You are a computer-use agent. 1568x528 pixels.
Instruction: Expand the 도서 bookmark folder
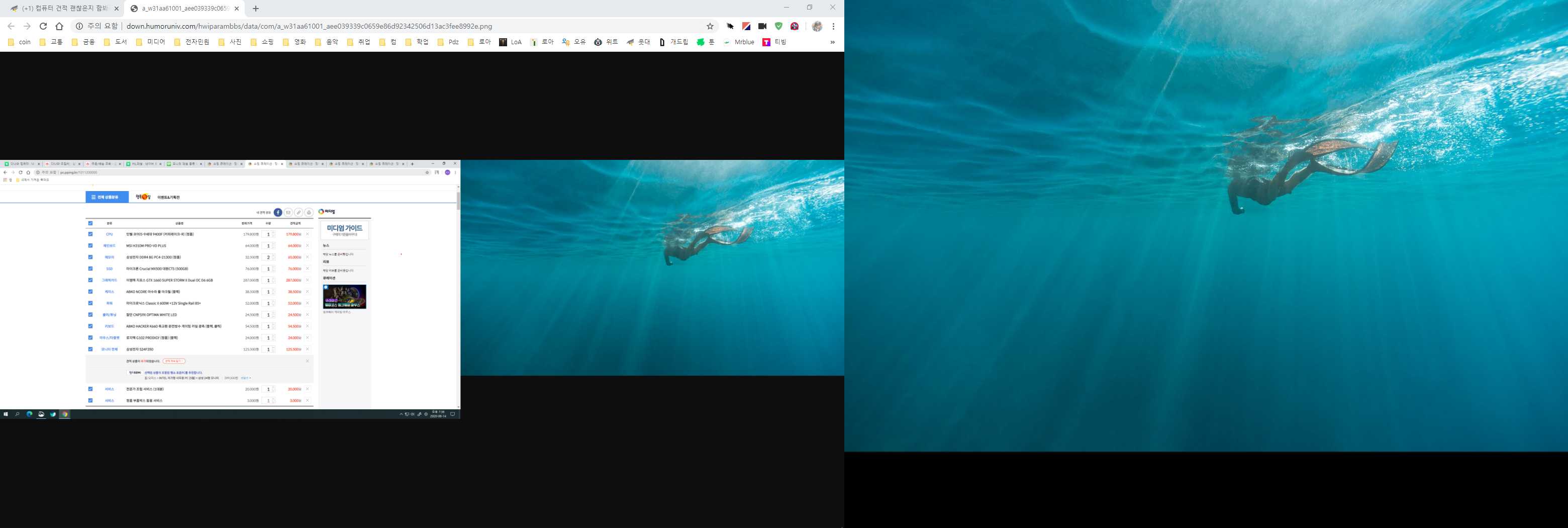(115, 42)
